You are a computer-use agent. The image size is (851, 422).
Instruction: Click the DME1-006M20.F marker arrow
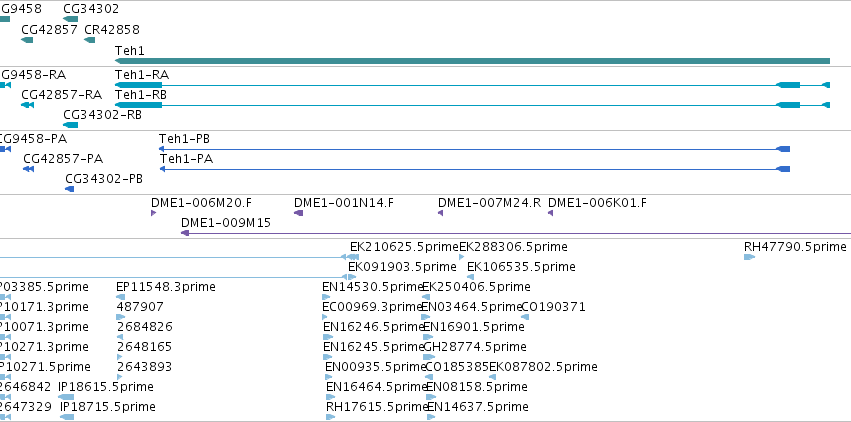click(x=154, y=213)
